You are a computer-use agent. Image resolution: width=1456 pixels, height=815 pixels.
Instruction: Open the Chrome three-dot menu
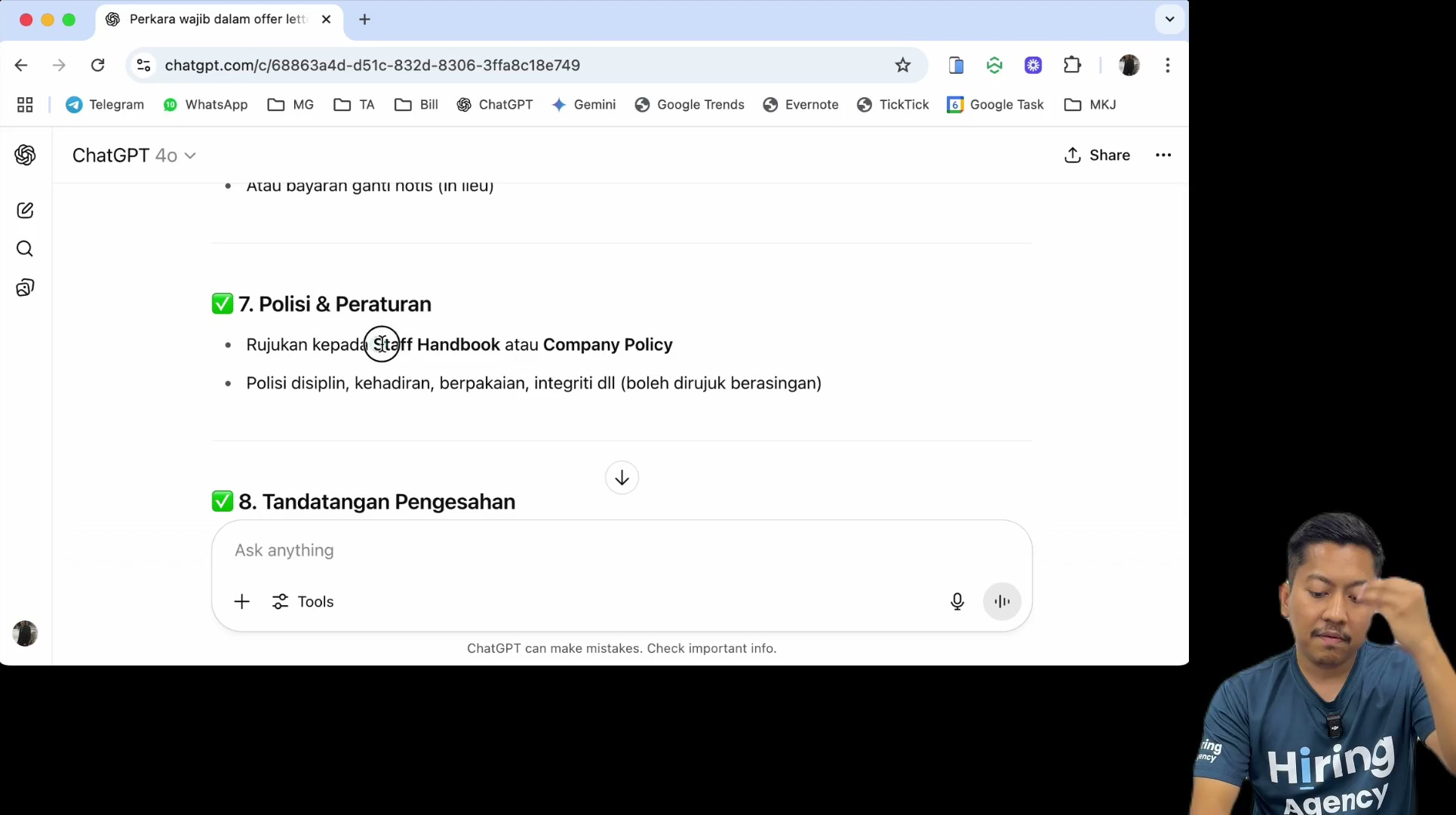tap(1168, 66)
